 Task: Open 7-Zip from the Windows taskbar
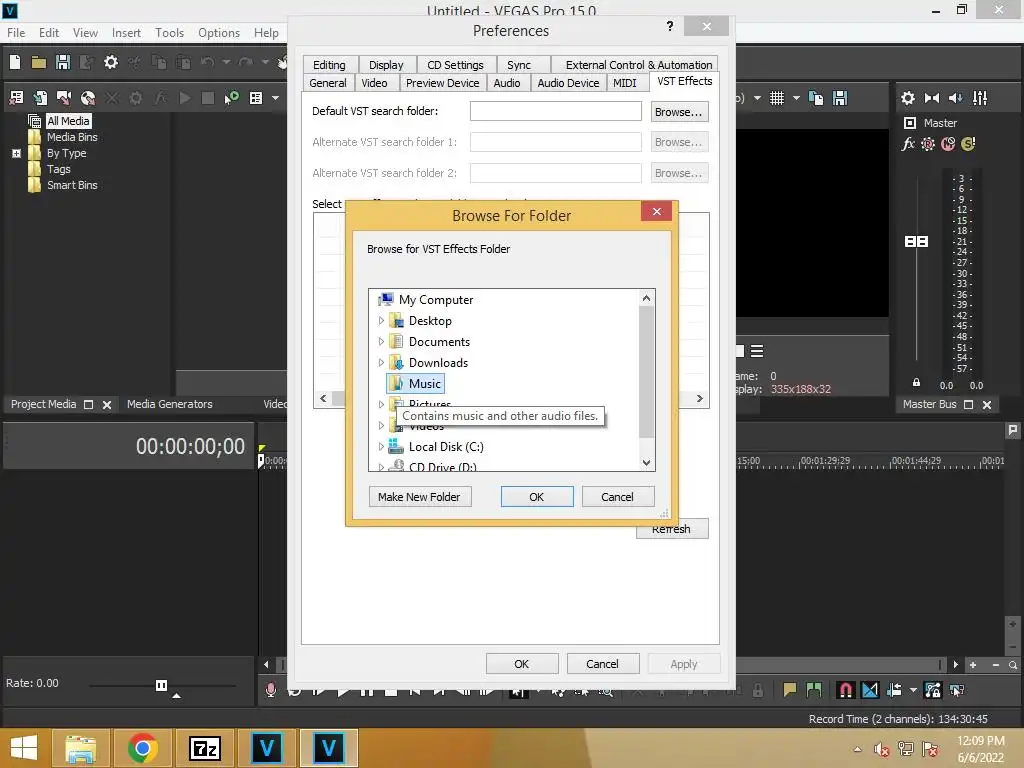[205, 748]
